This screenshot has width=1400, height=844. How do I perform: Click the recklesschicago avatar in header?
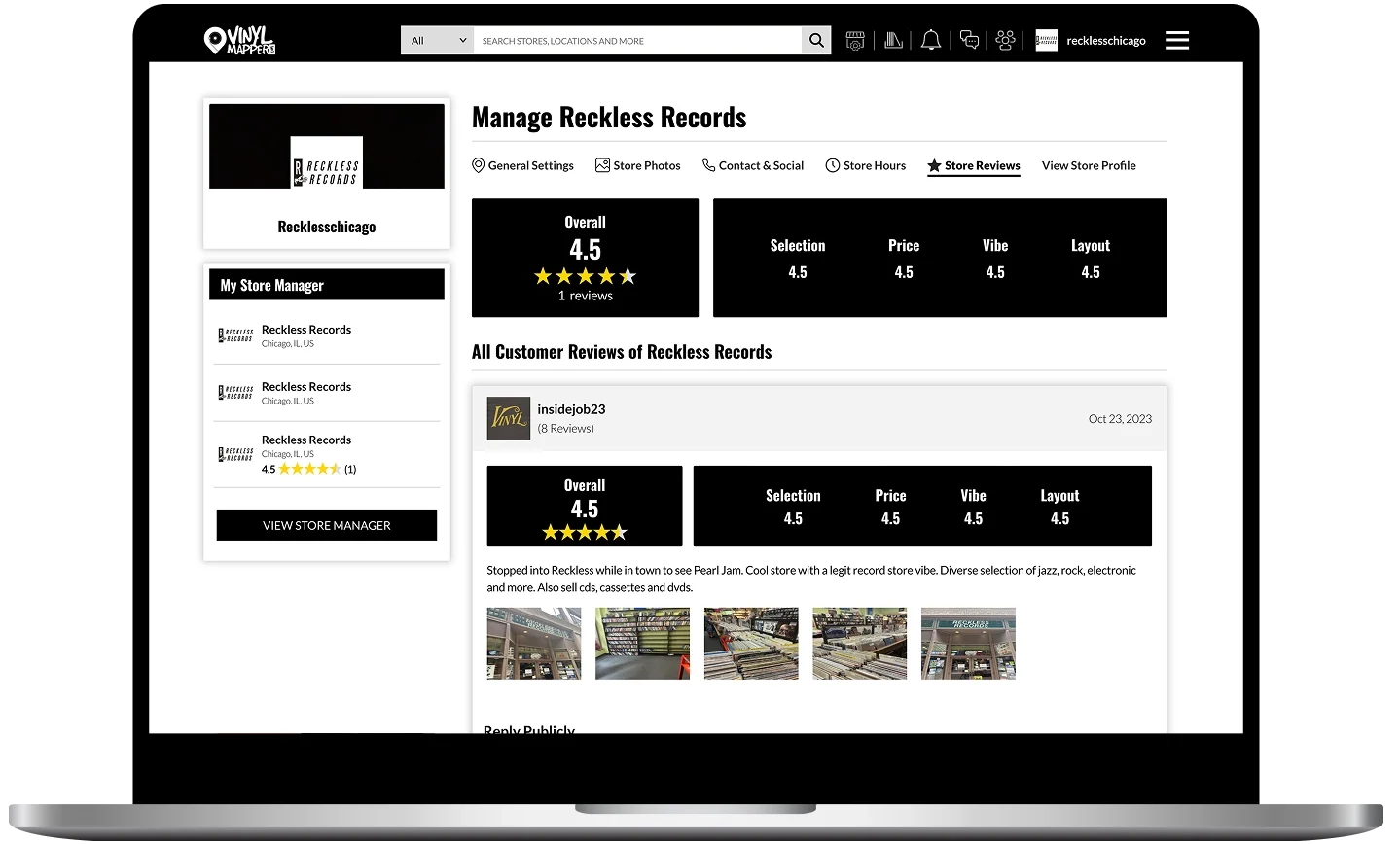(x=1047, y=40)
